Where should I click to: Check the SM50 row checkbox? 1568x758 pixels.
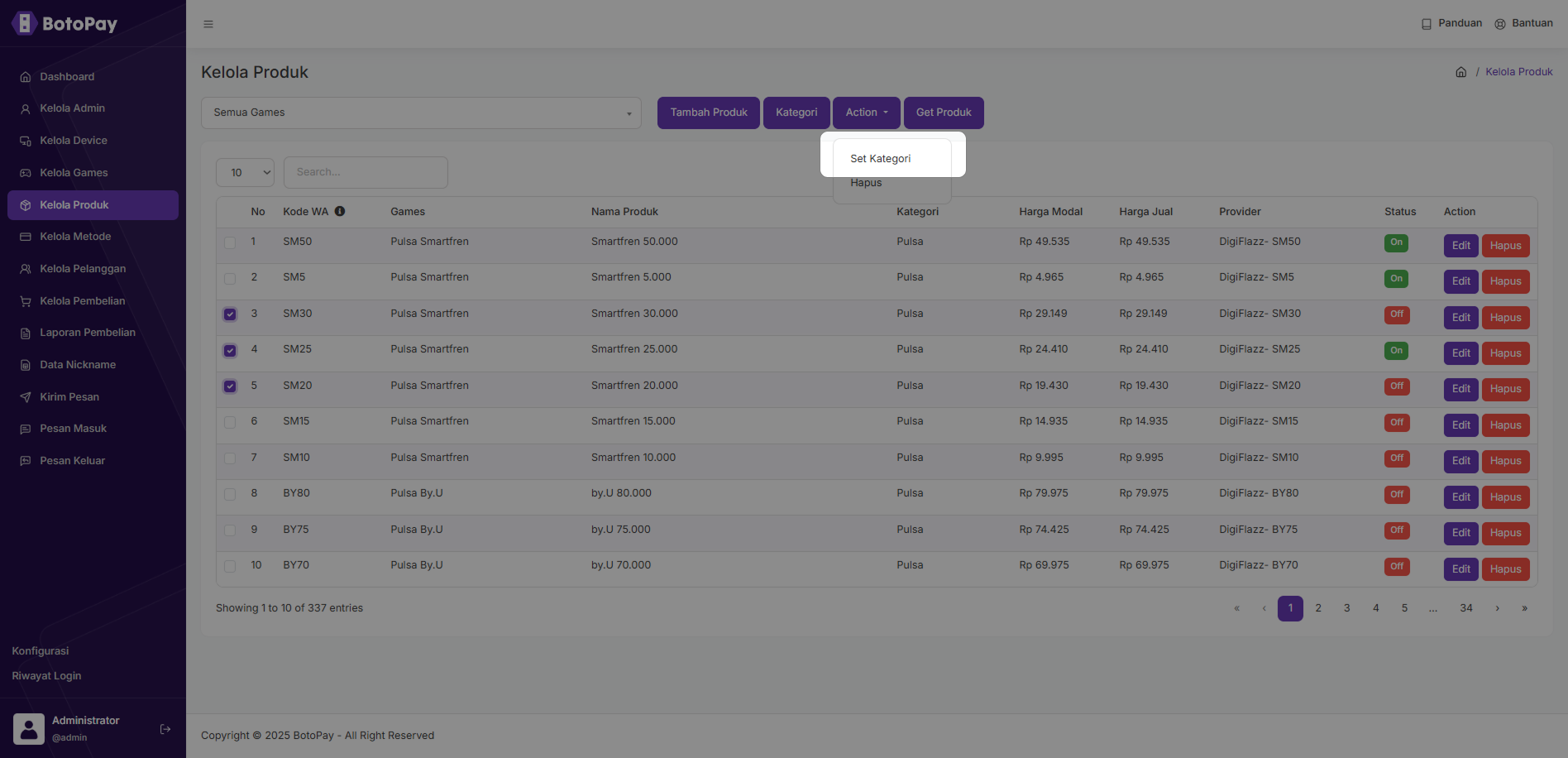230,242
